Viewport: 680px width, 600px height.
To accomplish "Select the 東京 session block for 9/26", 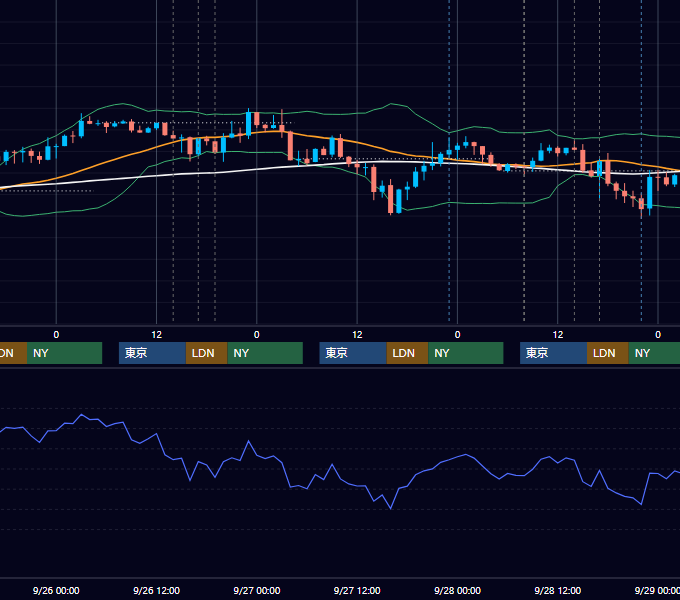I will pyautogui.click(x=152, y=353).
